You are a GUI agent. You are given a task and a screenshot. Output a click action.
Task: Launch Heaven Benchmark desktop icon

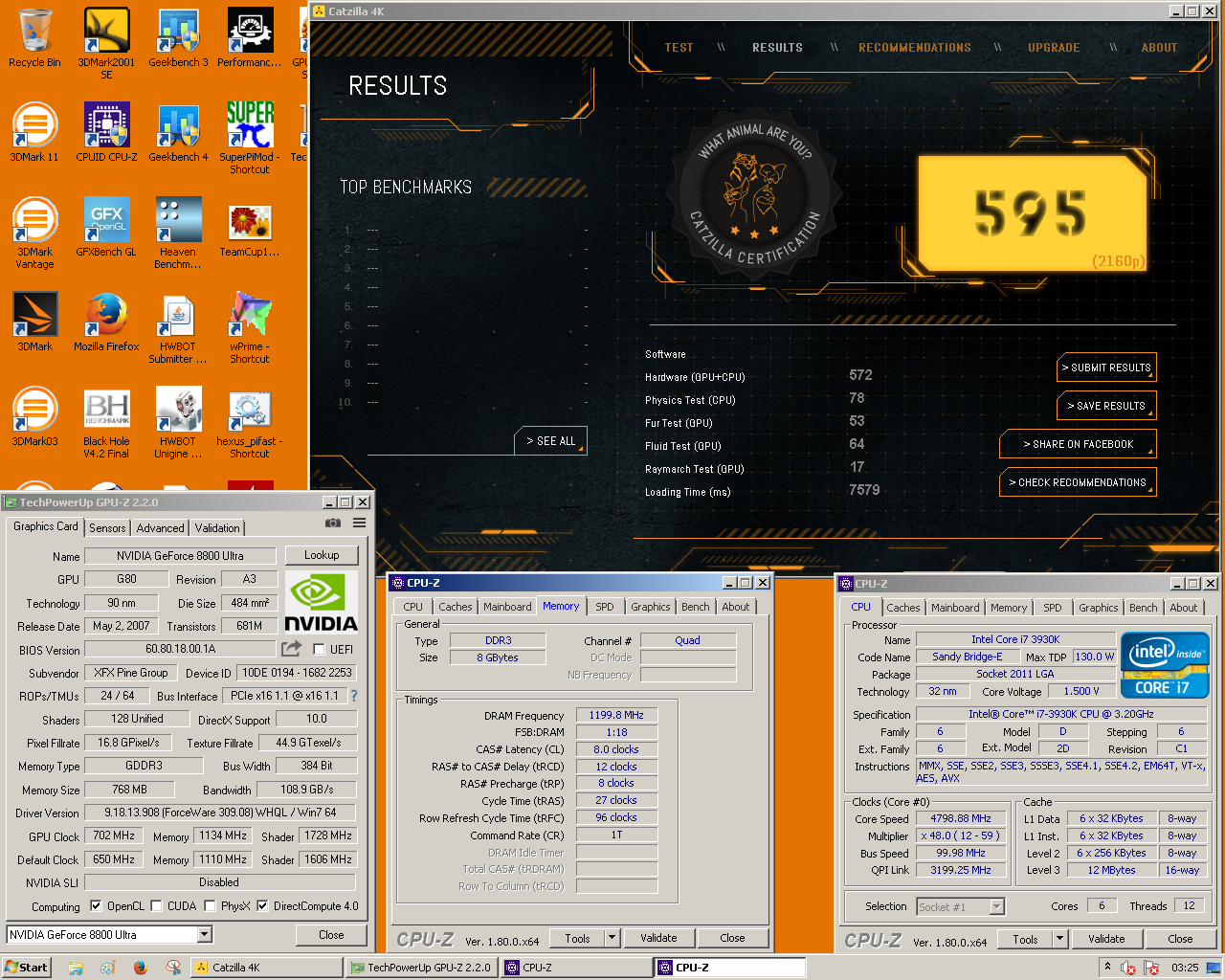pos(178,234)
